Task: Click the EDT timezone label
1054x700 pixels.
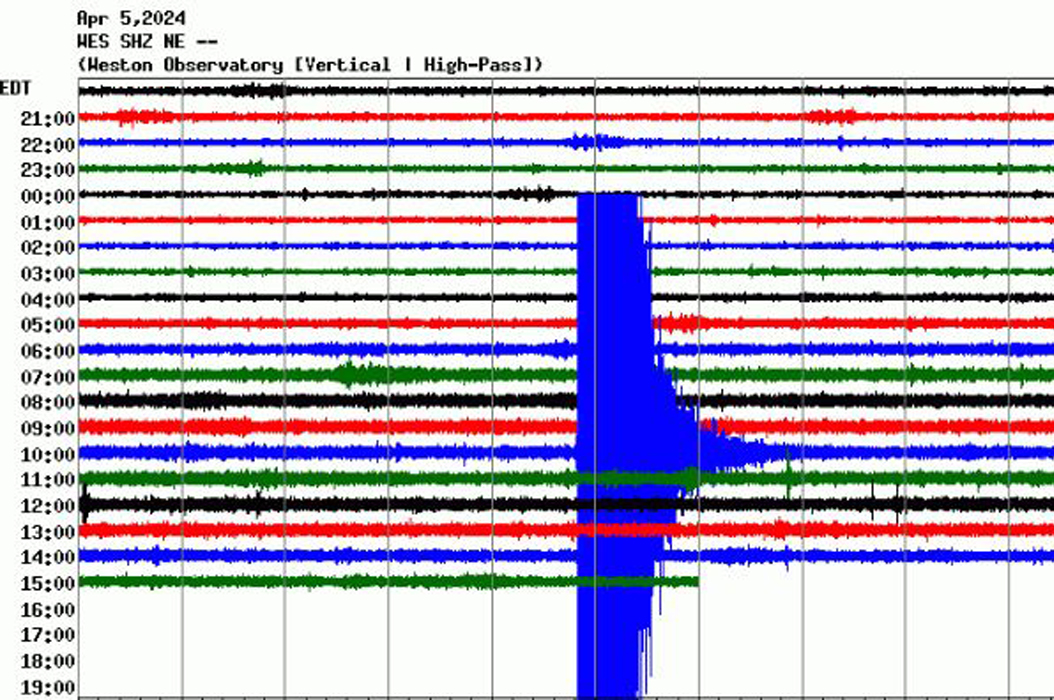Action: (15, 88)
